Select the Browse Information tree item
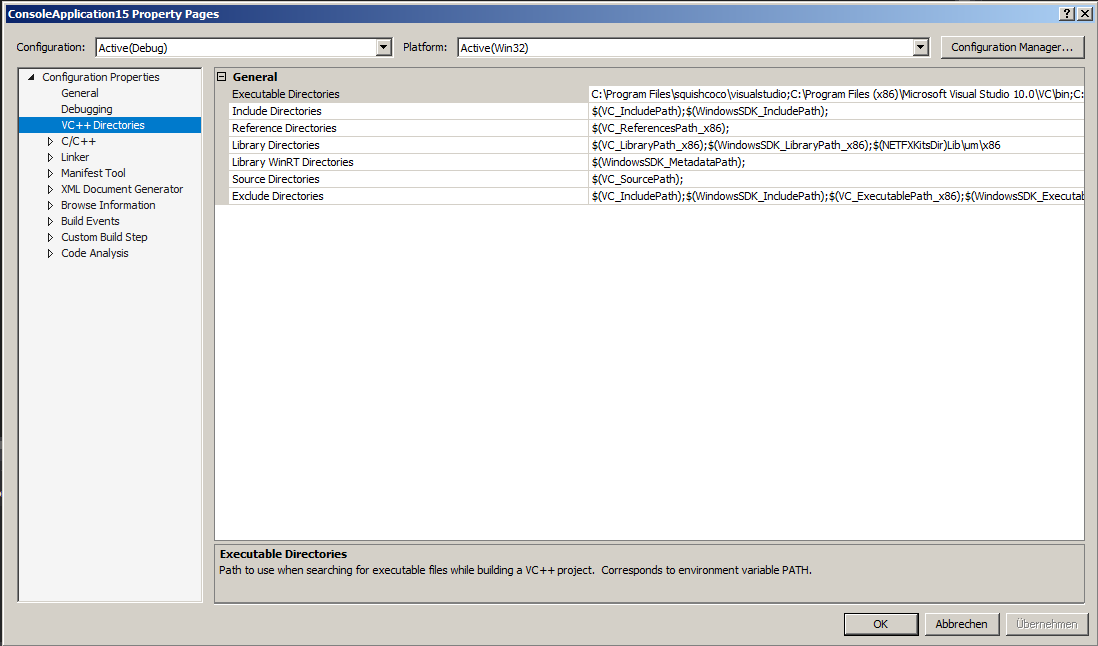Screen dimensions: 1098x646 tap(108, 205)
